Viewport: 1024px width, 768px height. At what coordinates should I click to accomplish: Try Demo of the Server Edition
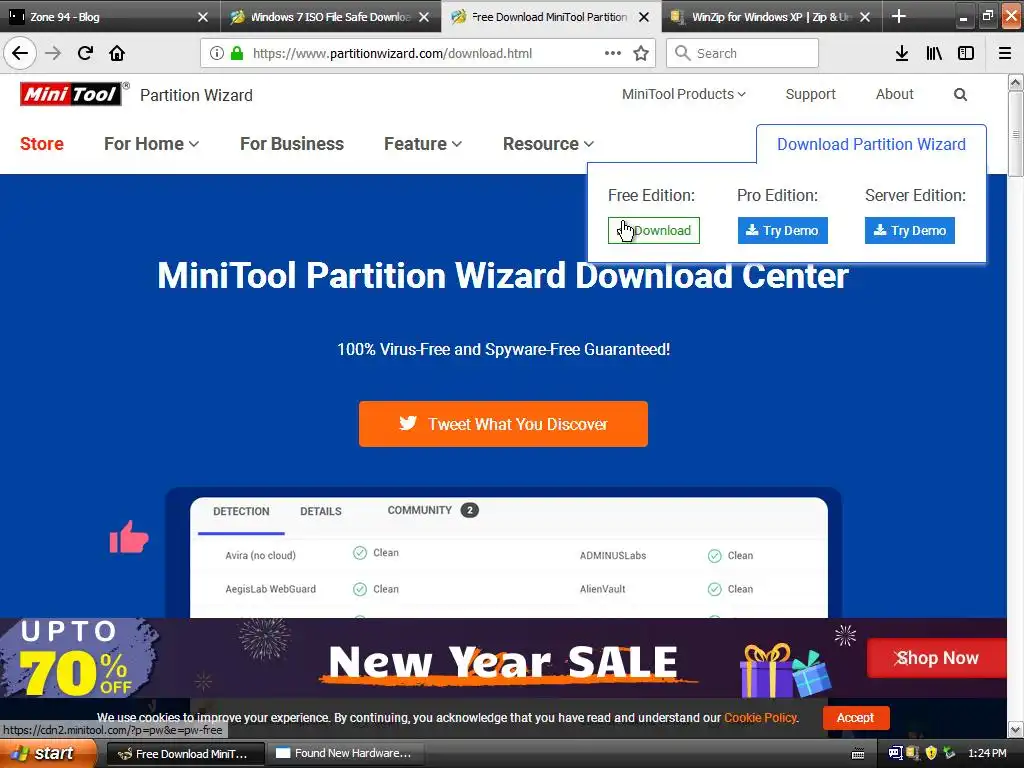pyautogui.click(x=910, y=231)
